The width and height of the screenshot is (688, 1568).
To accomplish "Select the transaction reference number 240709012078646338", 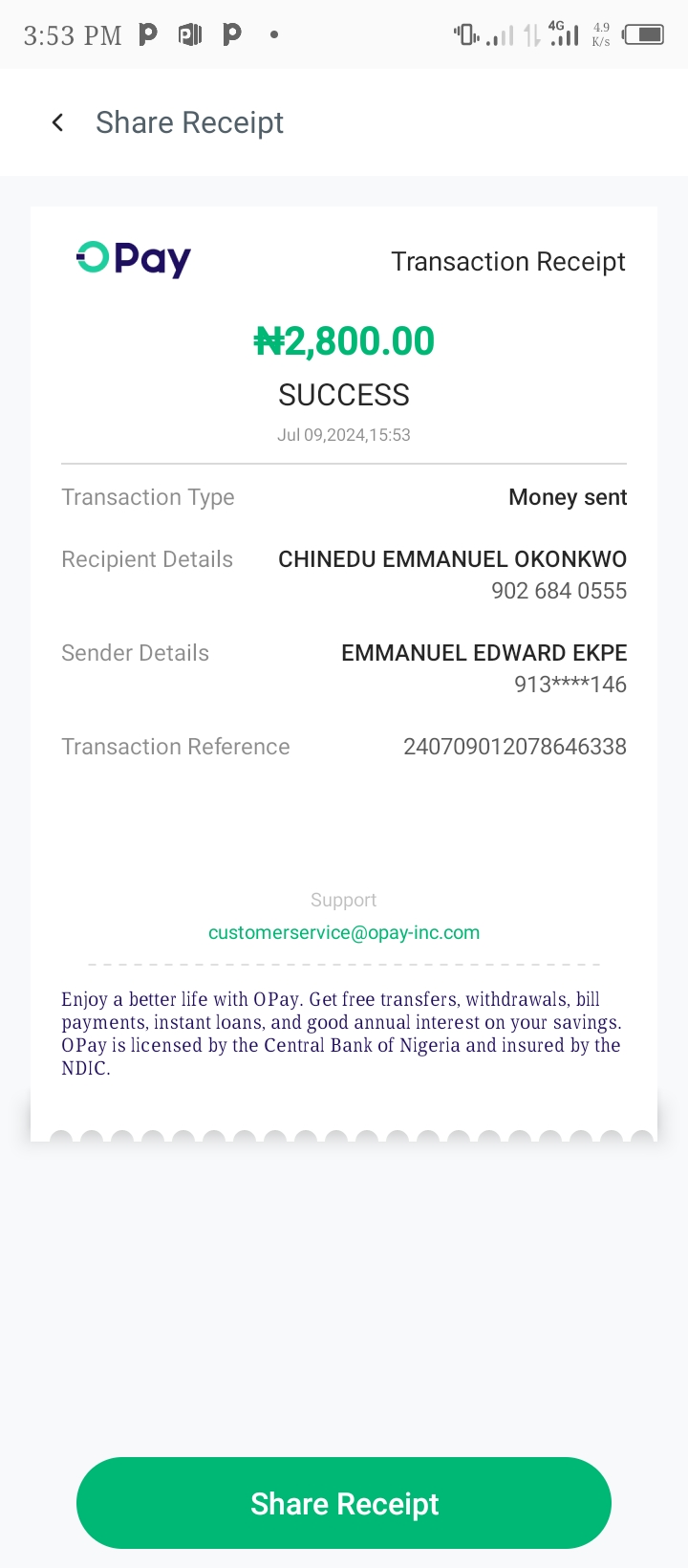I will [514, 747].
